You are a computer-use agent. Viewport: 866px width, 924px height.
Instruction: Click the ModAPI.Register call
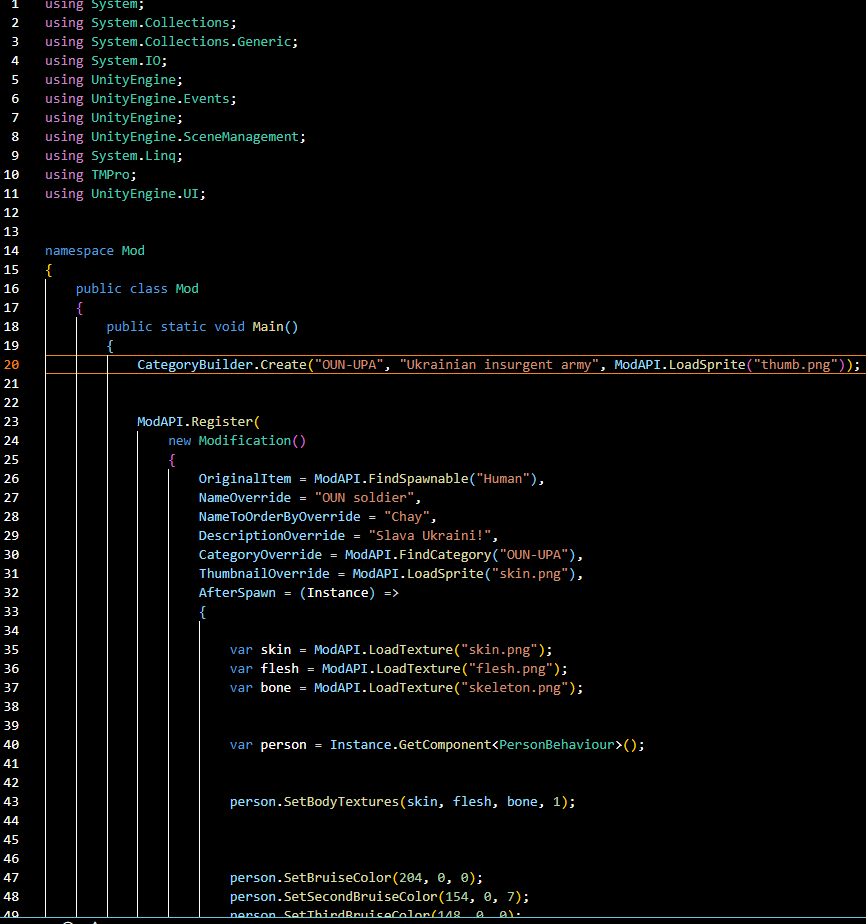pyautogui.click(x=194, y=422)
